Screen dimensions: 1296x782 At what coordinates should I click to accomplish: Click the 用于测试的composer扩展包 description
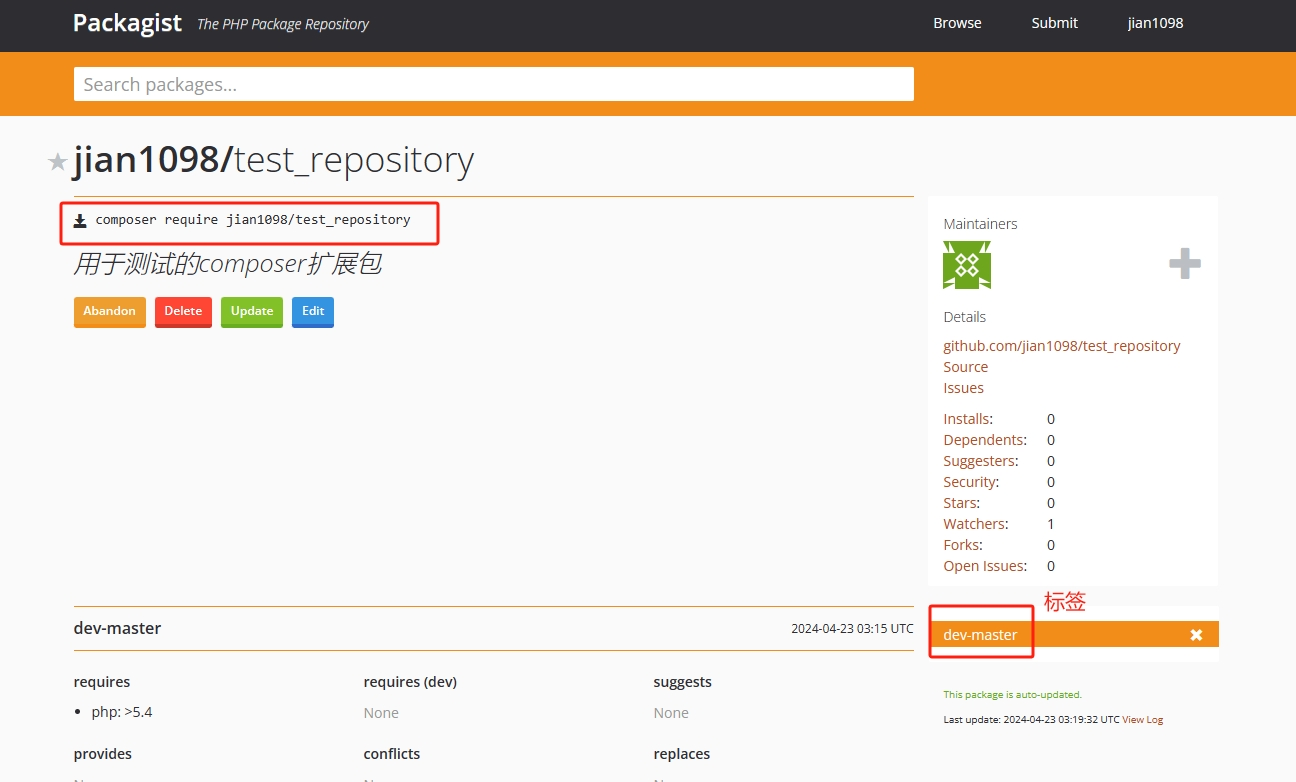[x=228, y=264]
